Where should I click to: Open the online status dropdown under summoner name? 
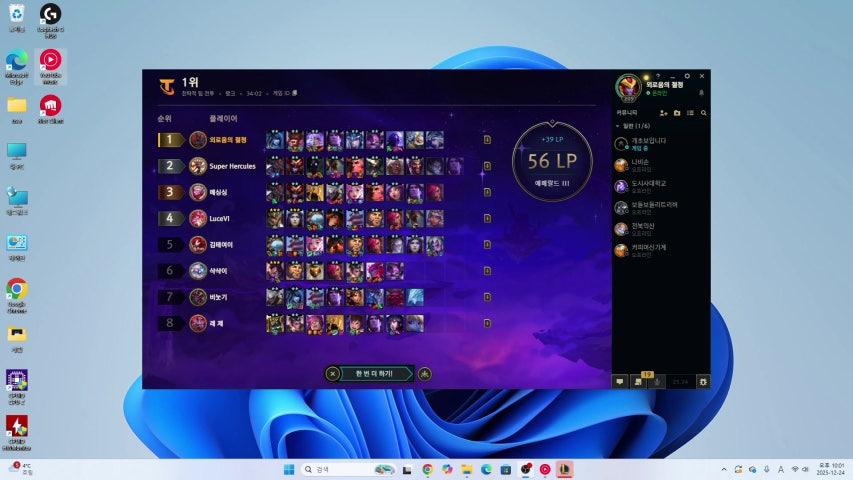tap(657, 94)
